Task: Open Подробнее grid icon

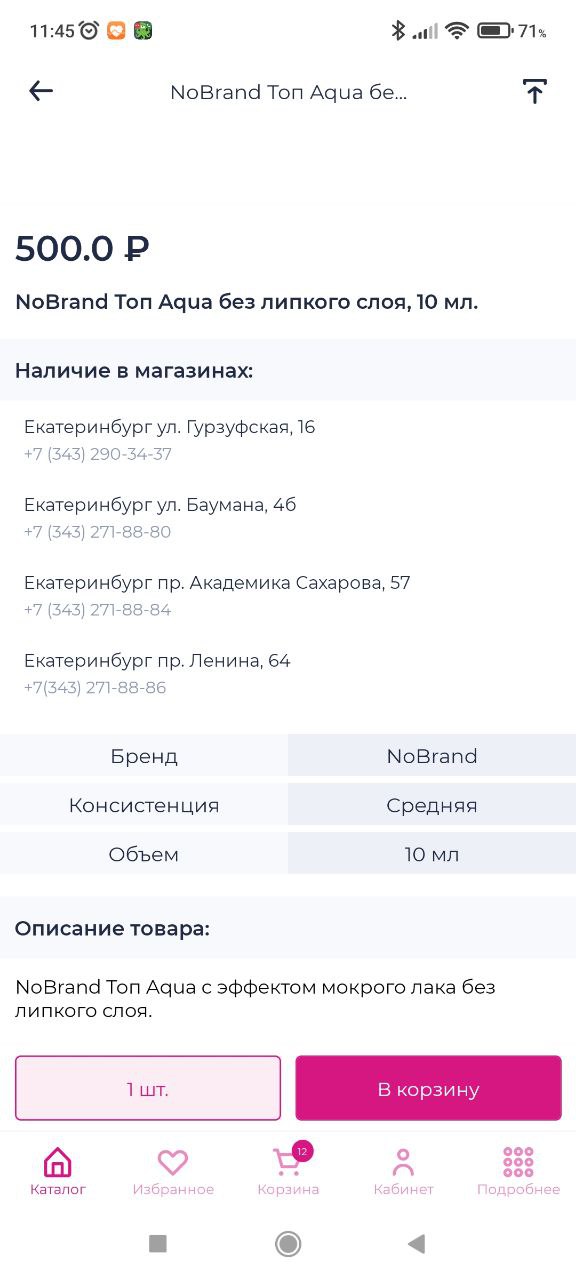Action: (x=518, y=1162)
